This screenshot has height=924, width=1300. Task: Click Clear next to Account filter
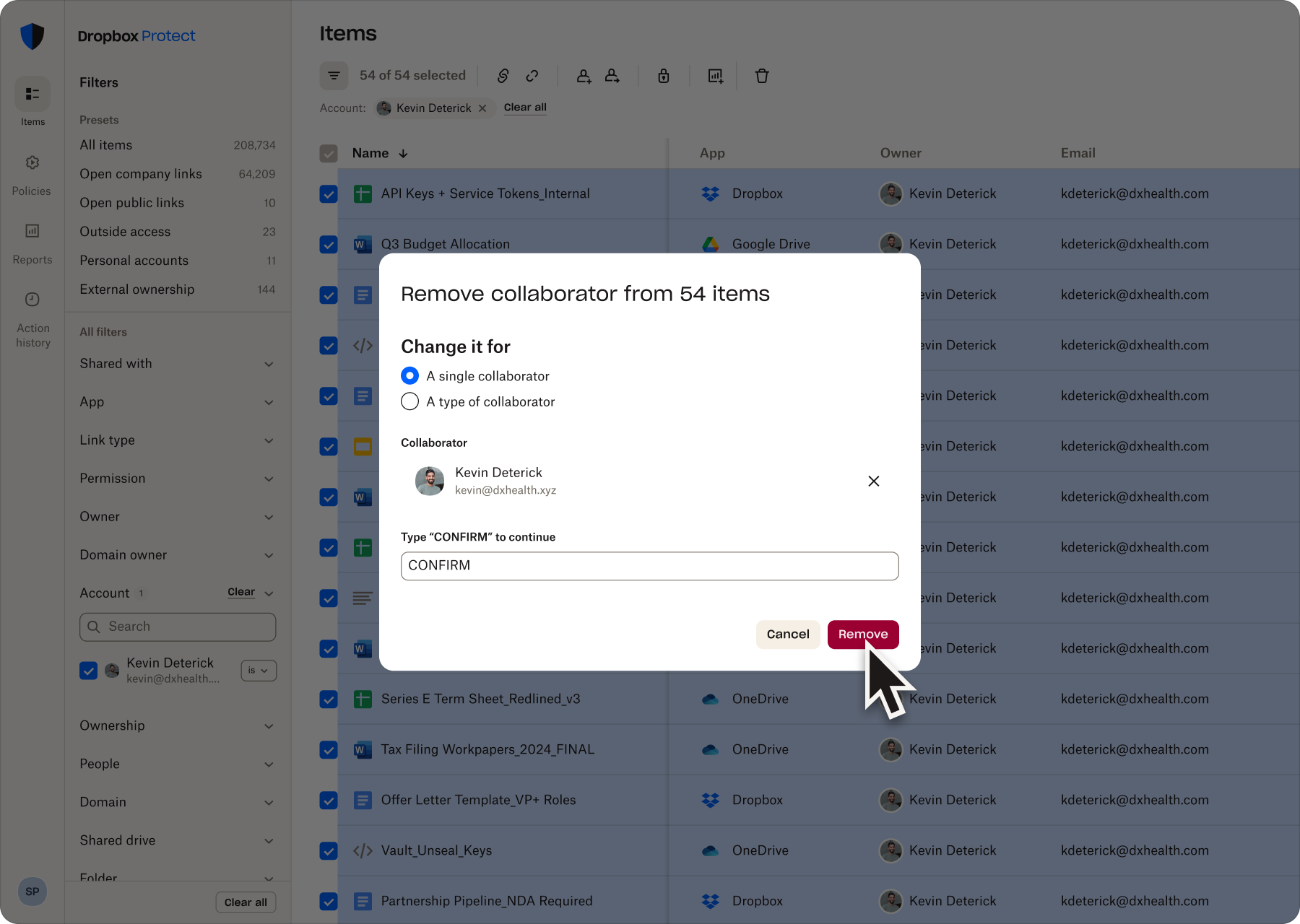pyautogui.click(x=241, y=592)
